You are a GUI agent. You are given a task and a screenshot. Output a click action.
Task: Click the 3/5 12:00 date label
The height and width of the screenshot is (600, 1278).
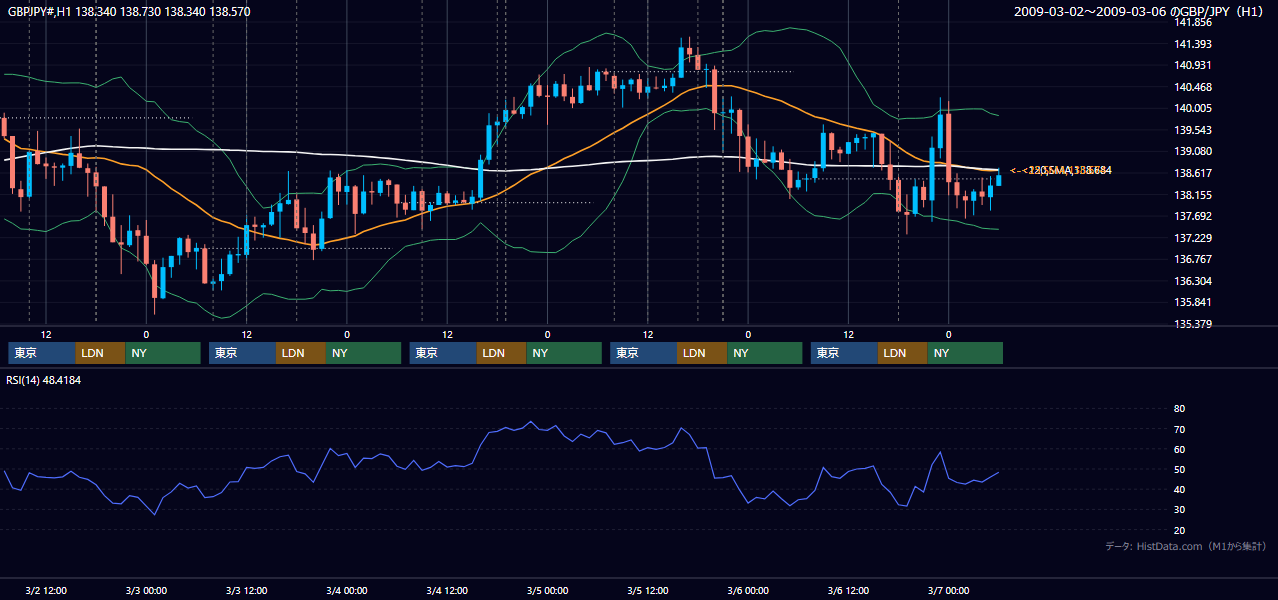[x=648, y=591]
